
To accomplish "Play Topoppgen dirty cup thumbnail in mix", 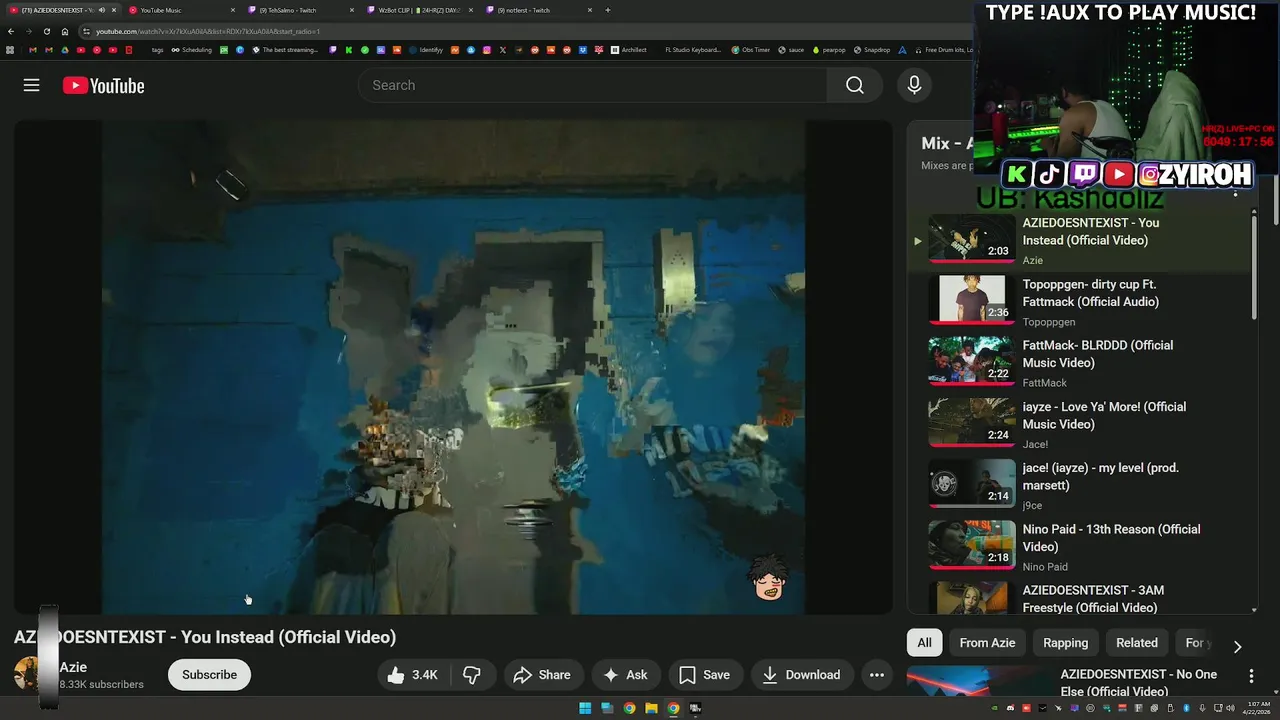I will coord(971,300).
